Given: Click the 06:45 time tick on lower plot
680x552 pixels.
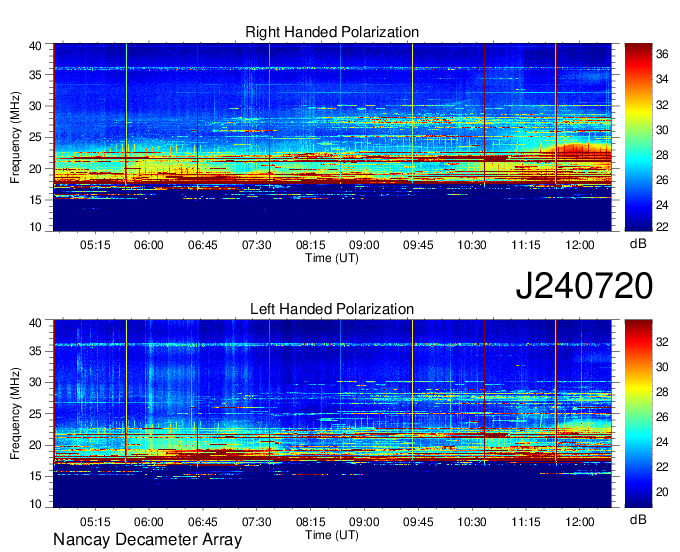Looking at the screenshot, I should pyautogui.click(x=203, y=522).
